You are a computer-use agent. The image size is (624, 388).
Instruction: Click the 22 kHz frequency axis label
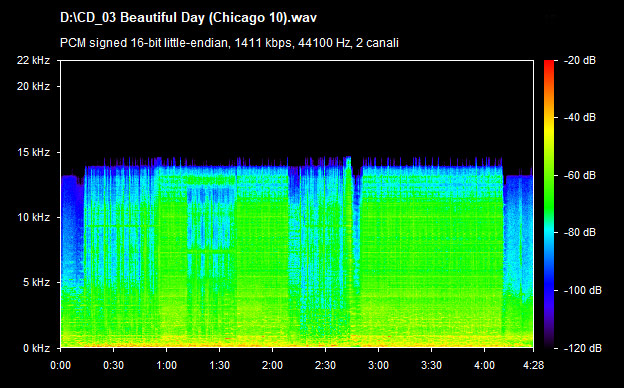tap(33, 60)
